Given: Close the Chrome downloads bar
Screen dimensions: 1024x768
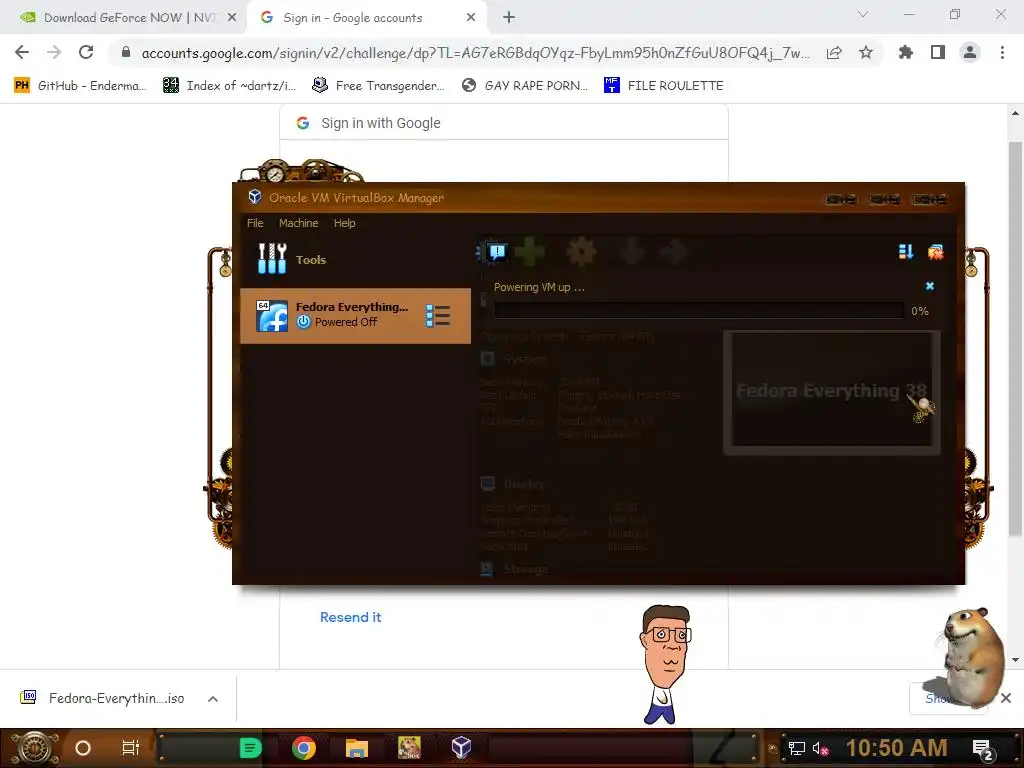Looking at the screenshot, I should [1006, 698].
